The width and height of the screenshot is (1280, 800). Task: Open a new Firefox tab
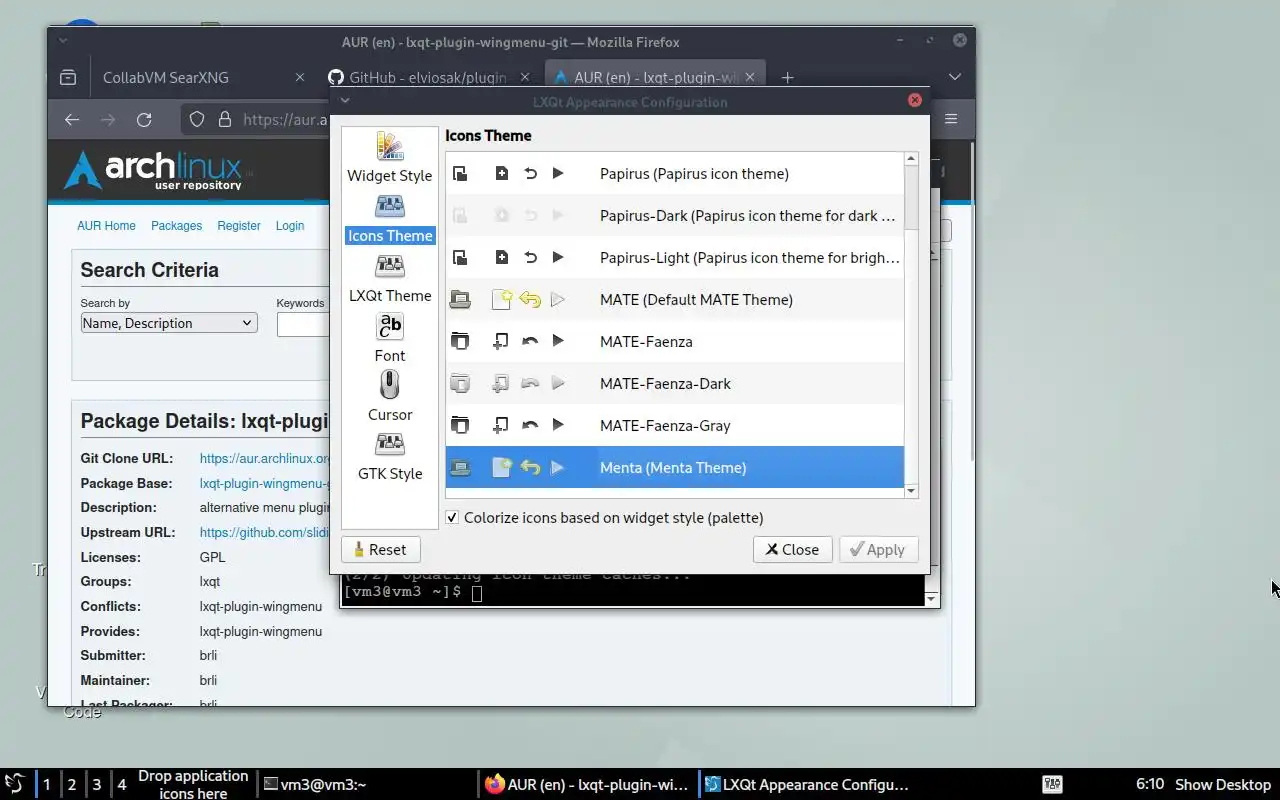click(x=787, y=77)
